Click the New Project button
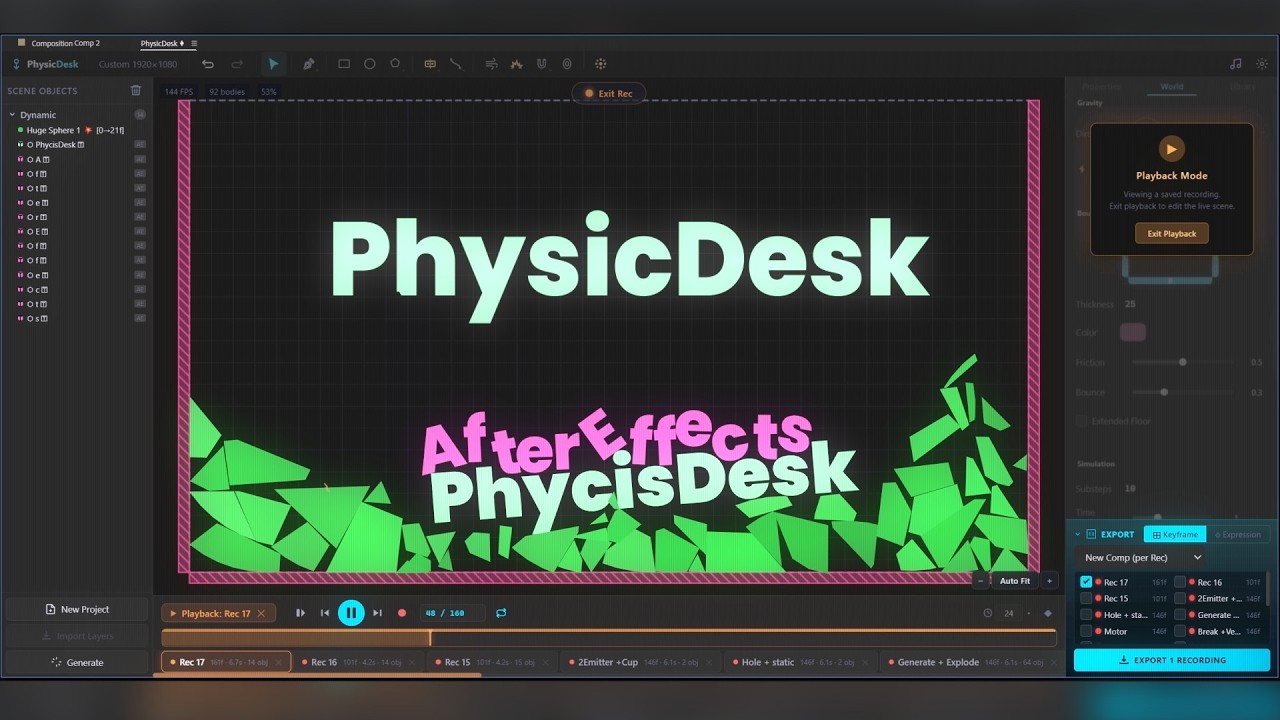1280x720 pixels. (x=77, y=609)
